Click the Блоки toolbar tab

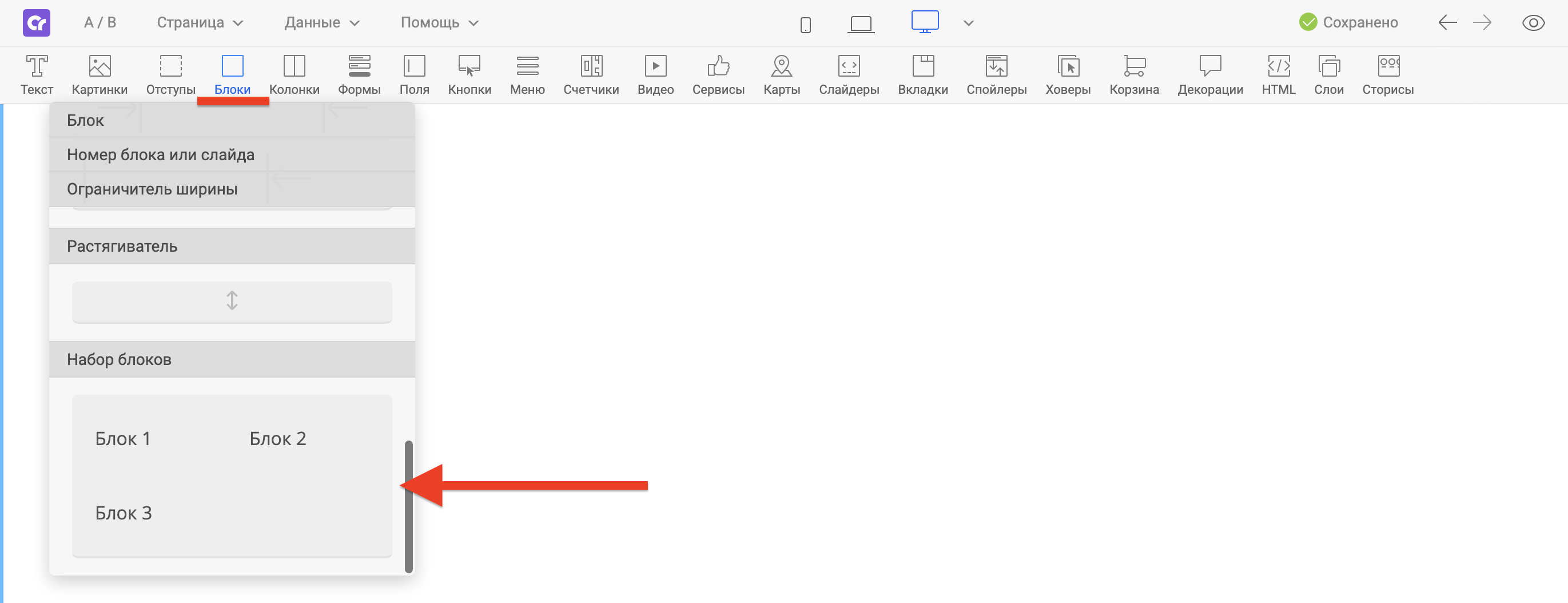[x=232, y=75]
